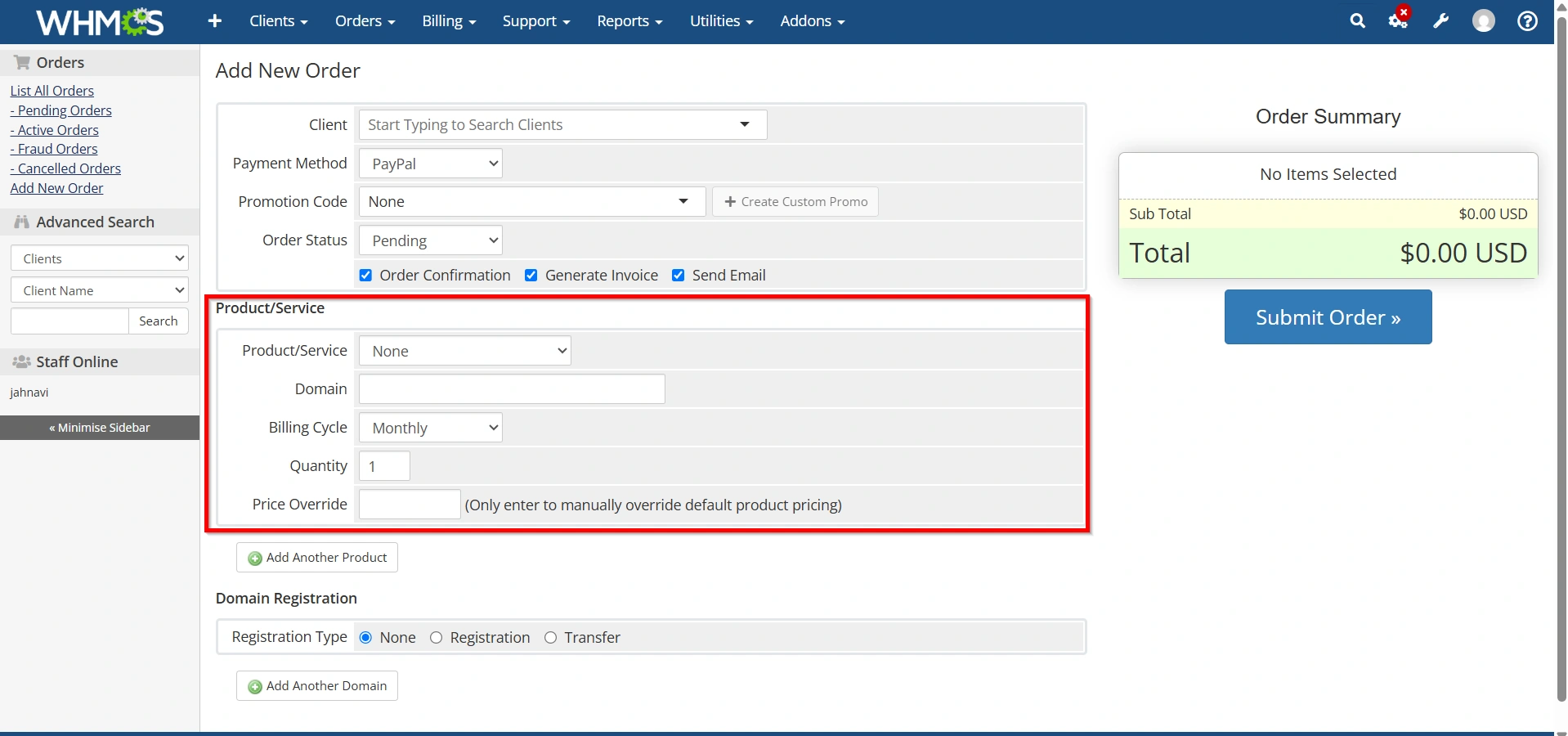This screenshot has width=1568, height=736.
Task: Open the Client search dropdown
Action: coord(563,125)
